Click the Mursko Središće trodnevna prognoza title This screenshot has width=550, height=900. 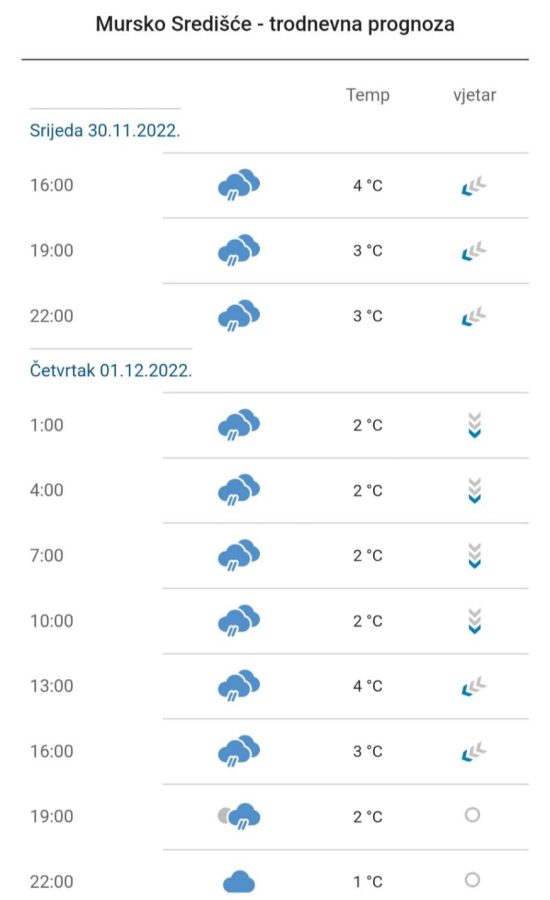(x=275, y=24)
